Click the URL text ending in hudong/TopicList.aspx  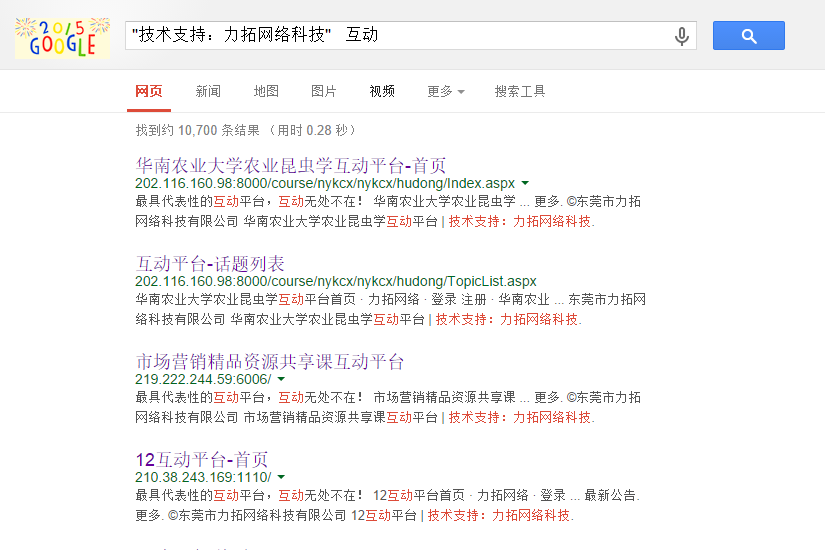click(x=336, y=281)
